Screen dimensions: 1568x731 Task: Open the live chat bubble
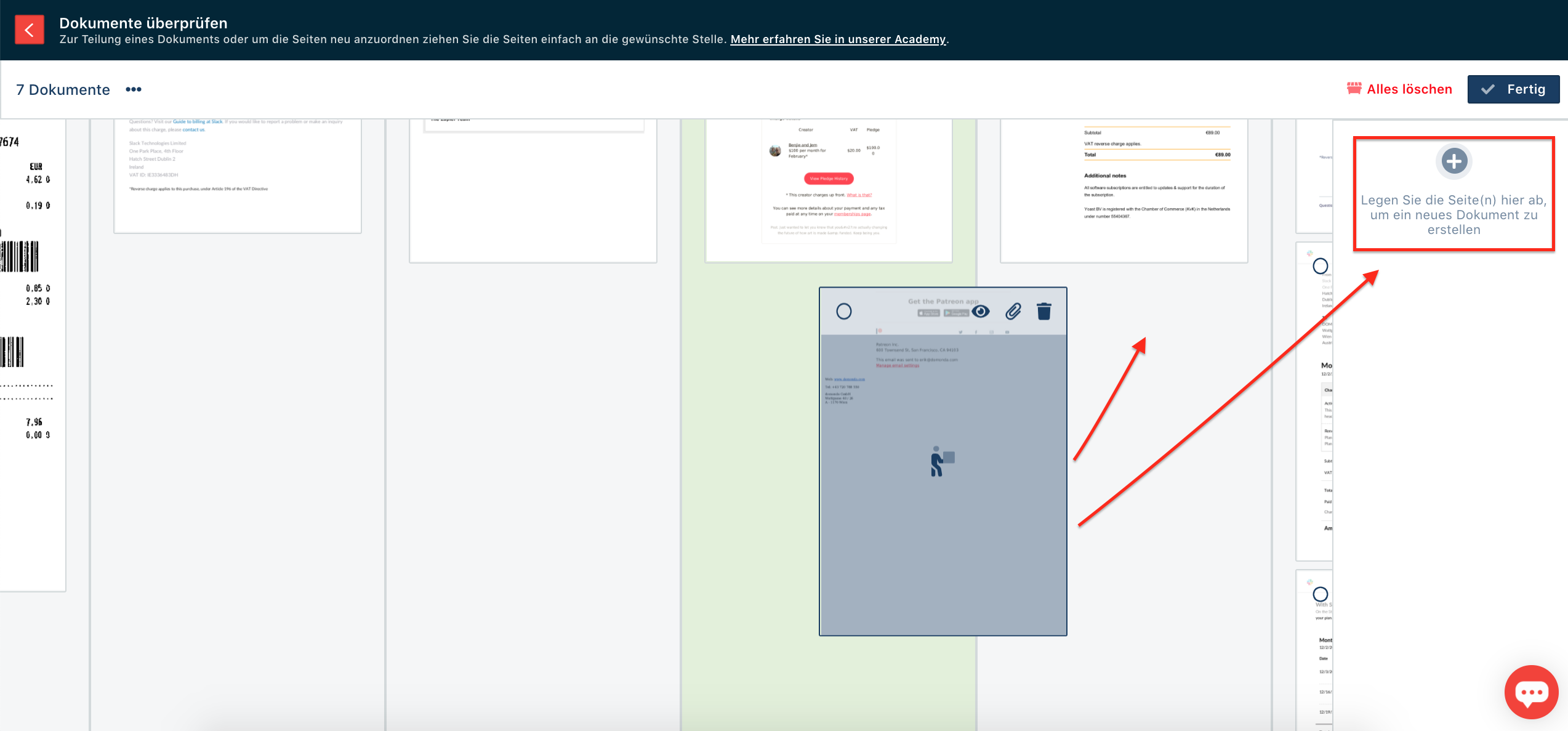pos(1531,692)
